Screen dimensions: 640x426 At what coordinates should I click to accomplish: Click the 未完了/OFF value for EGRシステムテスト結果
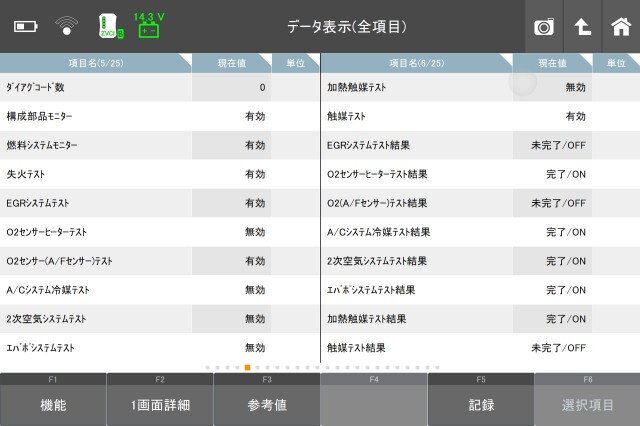[558, 145]
